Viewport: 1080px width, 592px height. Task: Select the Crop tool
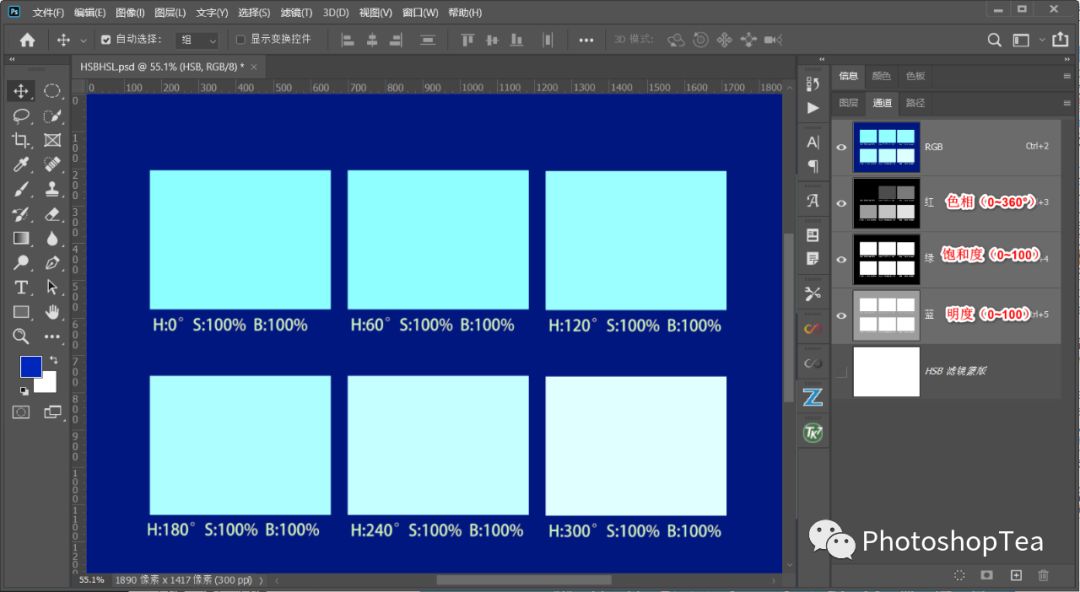[21, 140]
